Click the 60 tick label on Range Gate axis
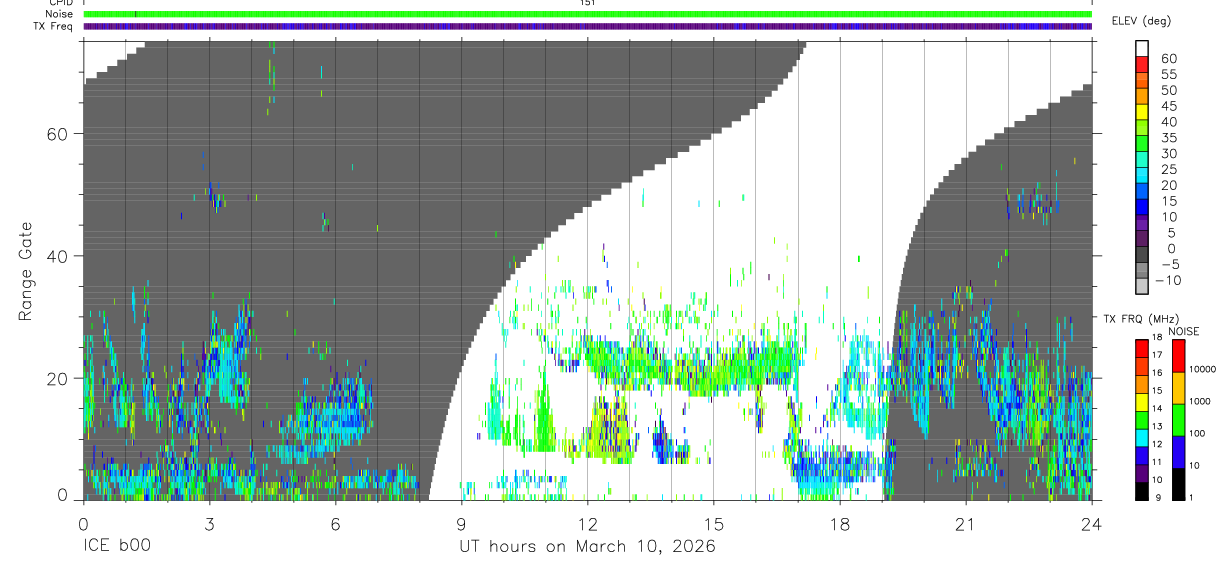Image resolution: width=1228 pixels, height=567 pixels. point(59,134)
